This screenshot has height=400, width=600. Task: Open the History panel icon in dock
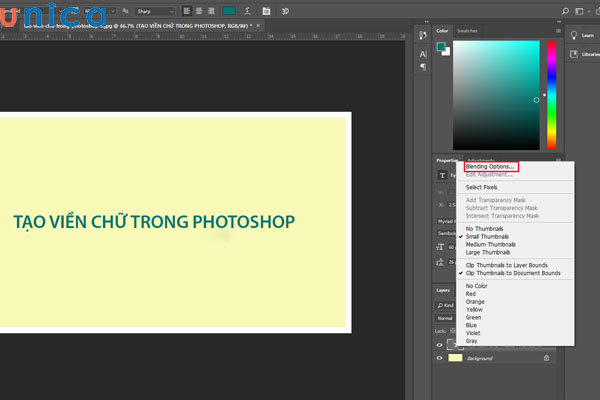coord(423,35)
